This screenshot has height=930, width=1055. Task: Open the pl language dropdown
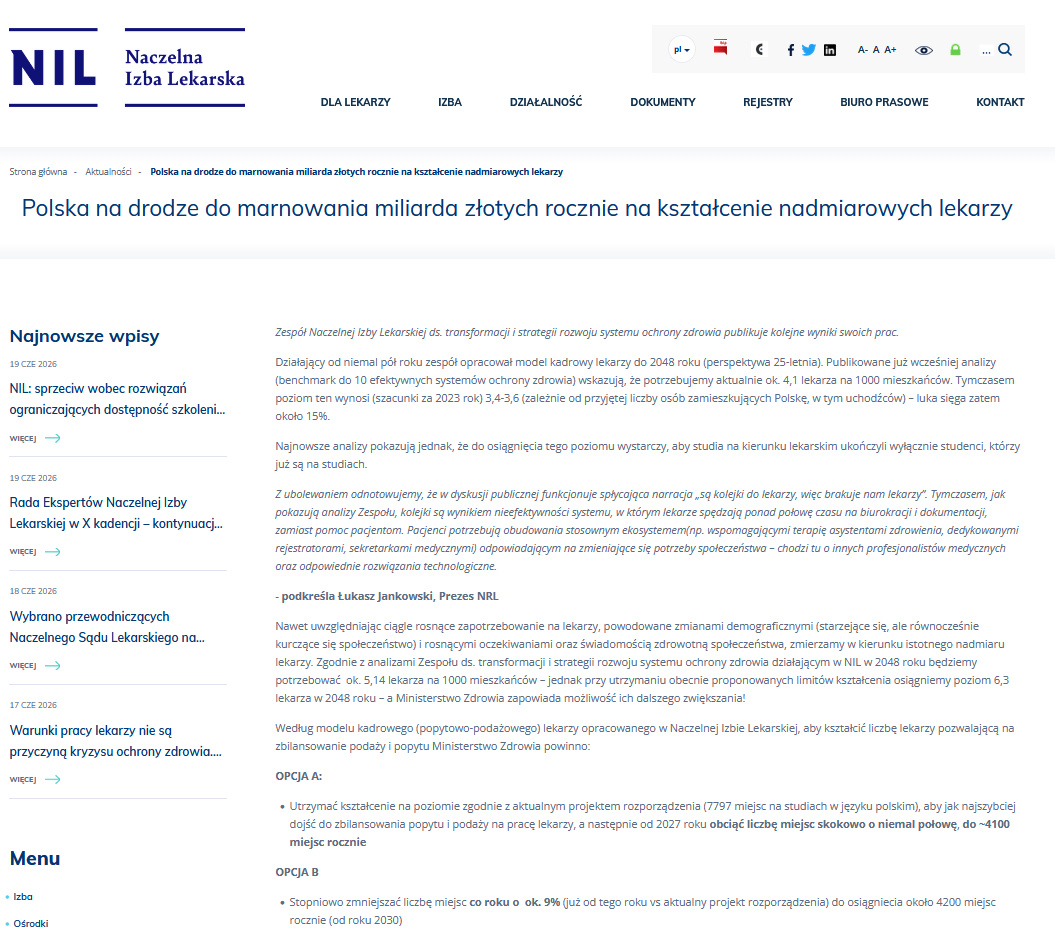(x=682, y=50)
